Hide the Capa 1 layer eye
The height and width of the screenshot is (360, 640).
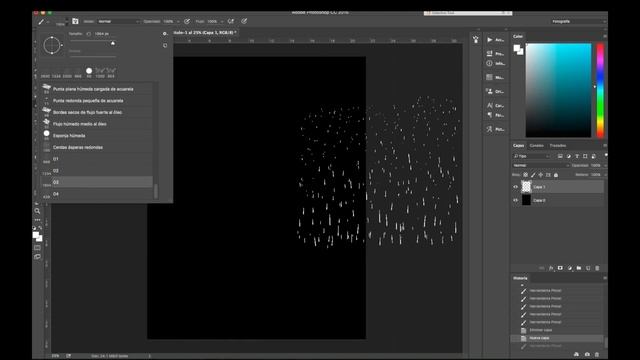pos(516,187)
